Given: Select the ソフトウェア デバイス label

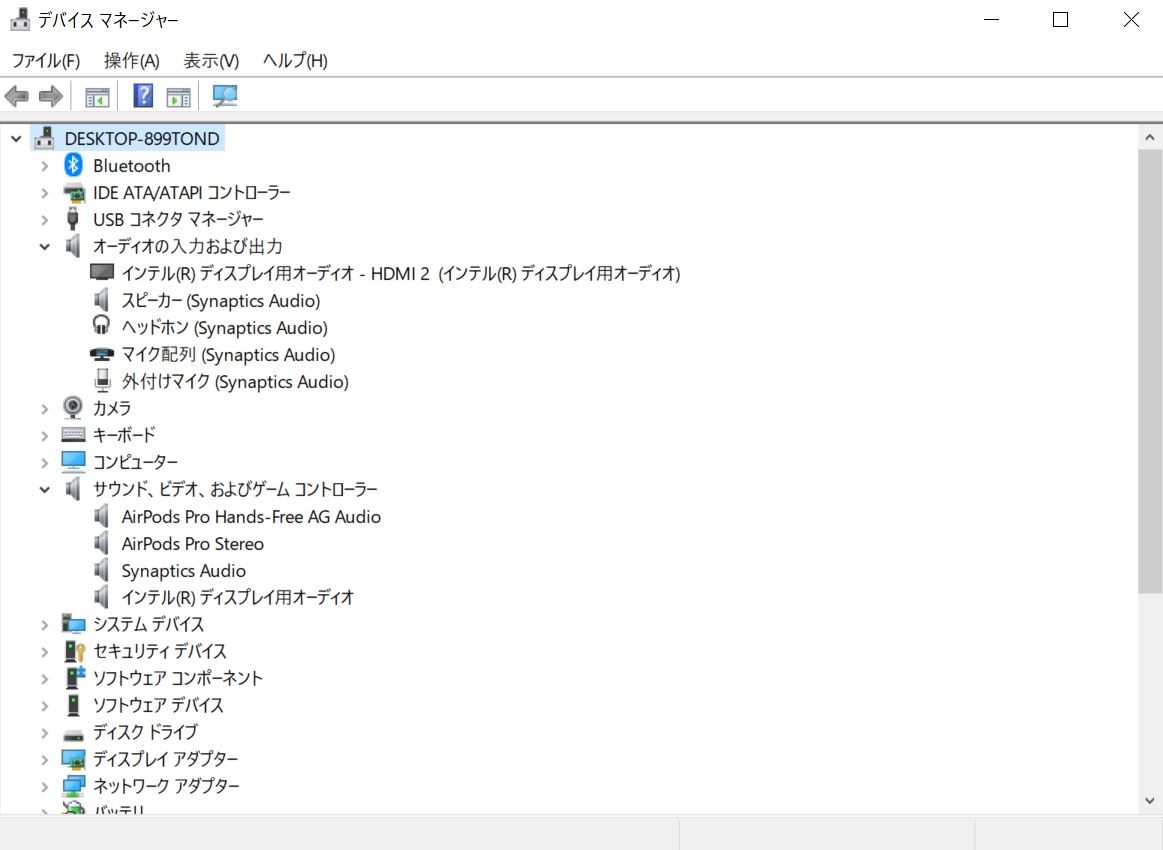Looking at the screenshot, I should tap(157, 705).
